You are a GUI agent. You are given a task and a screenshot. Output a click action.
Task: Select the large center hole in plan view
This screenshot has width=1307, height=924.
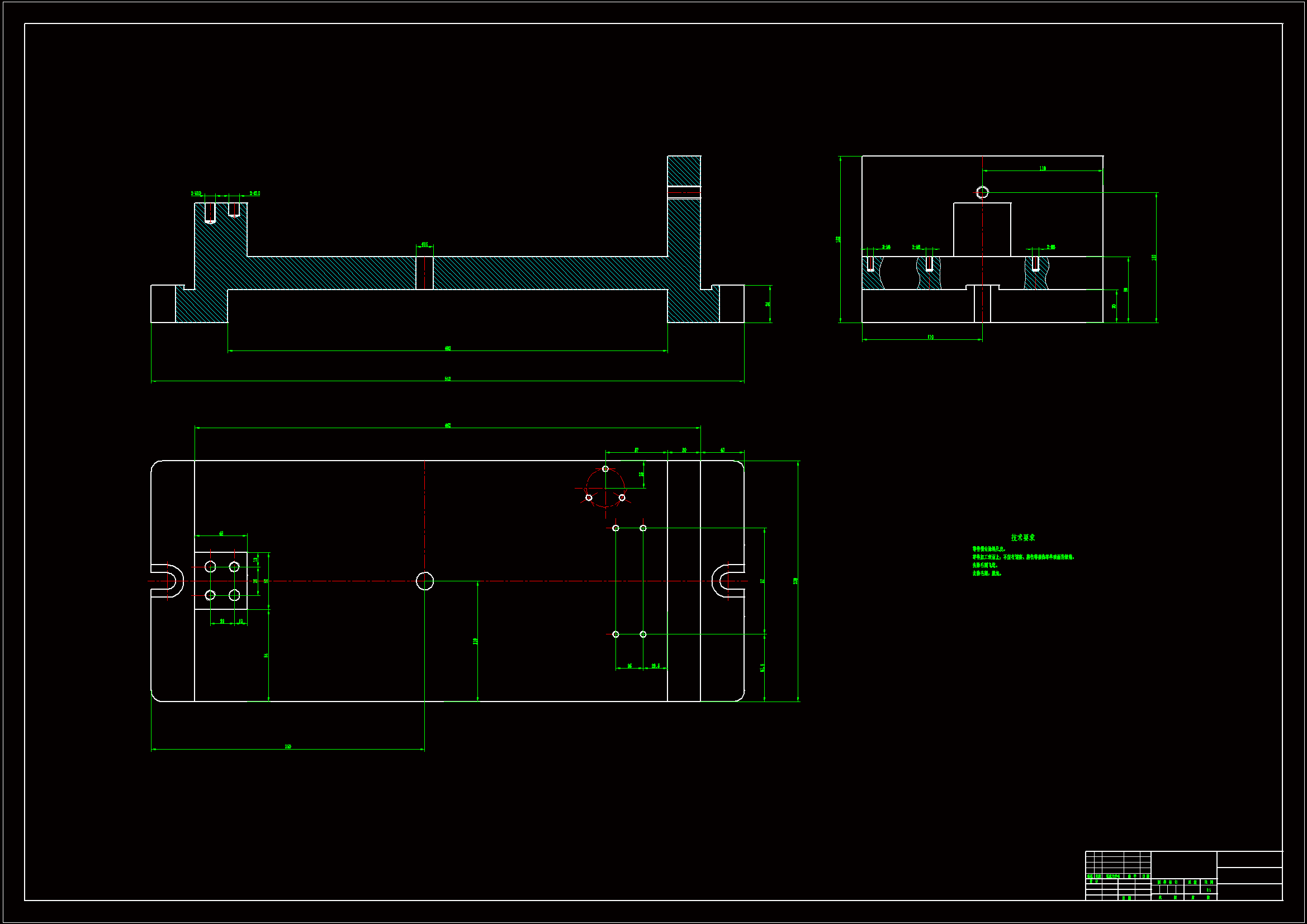point(425,581)
